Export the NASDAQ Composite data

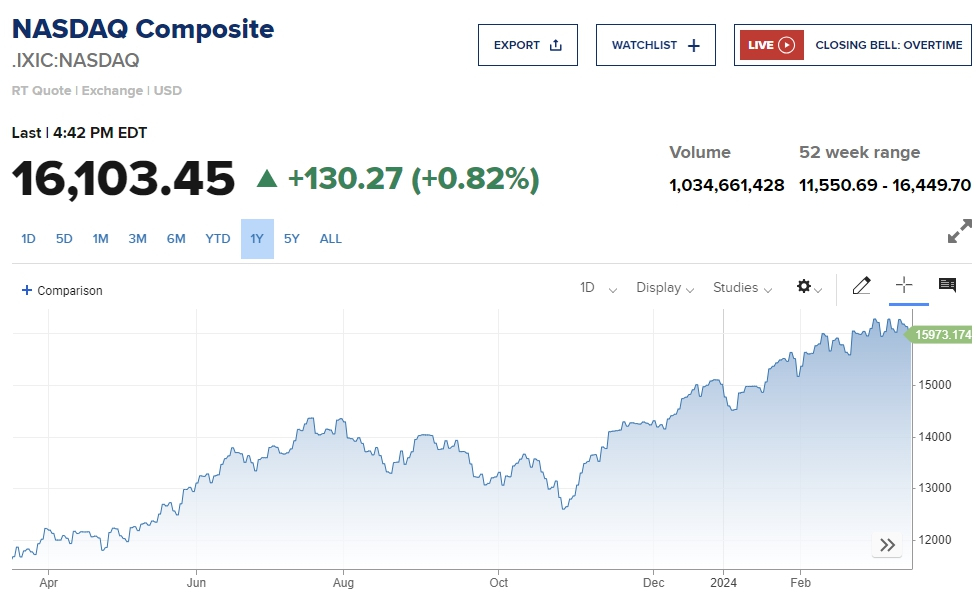(x=527, y=45)
